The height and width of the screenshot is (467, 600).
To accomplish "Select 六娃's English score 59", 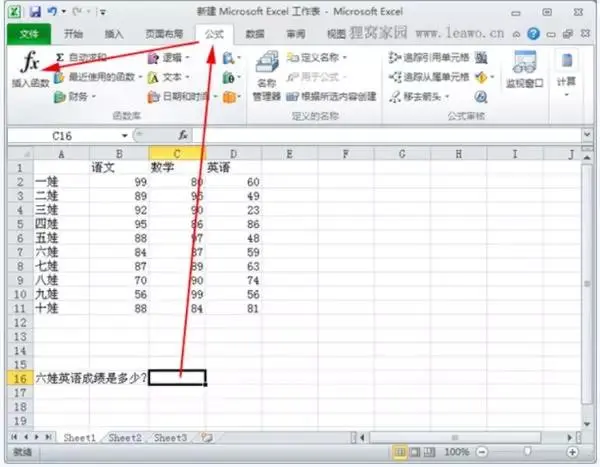I will [x=233, y=252].
